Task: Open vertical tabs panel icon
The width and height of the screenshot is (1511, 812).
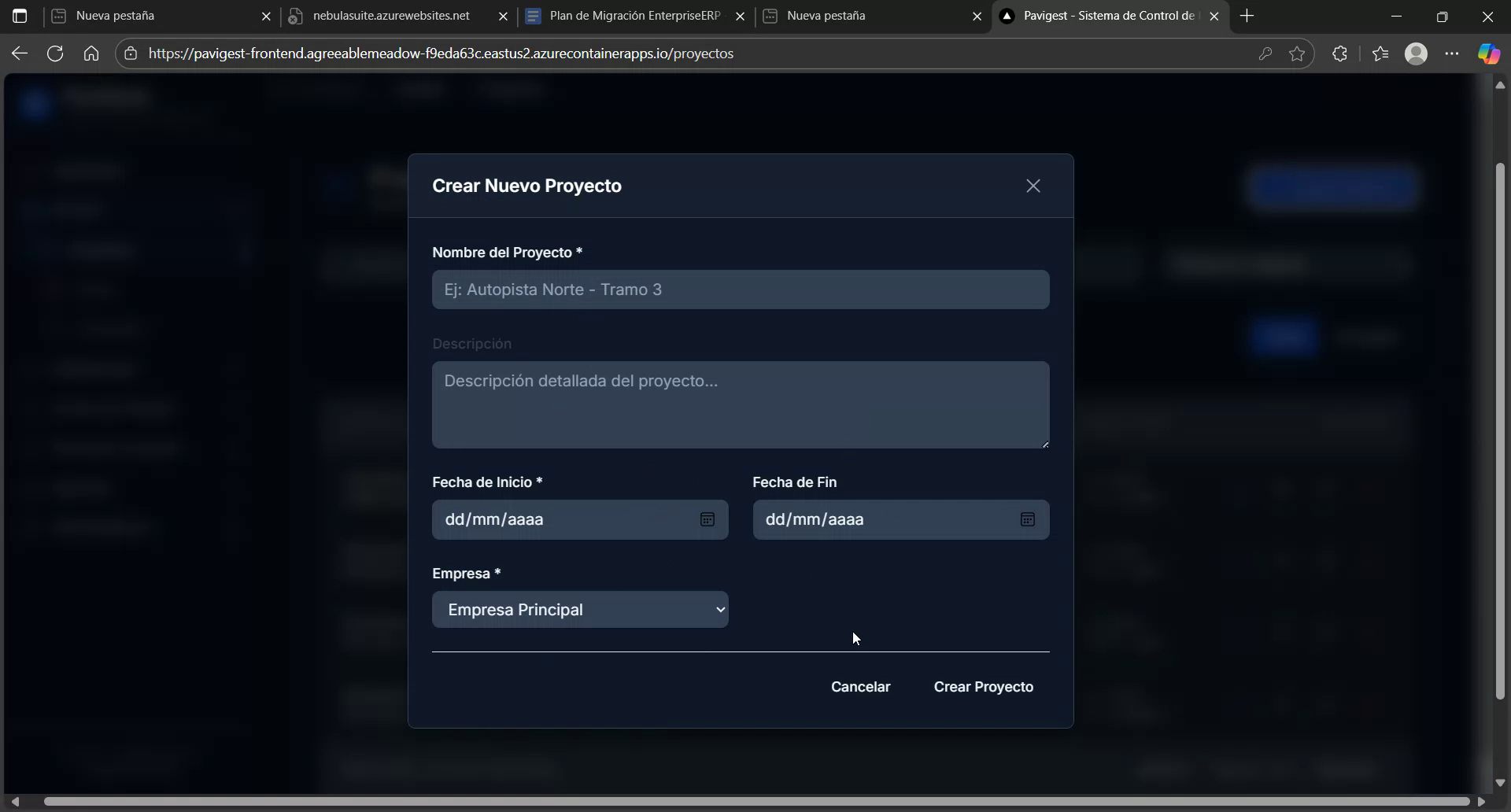Action: point(20,16)
